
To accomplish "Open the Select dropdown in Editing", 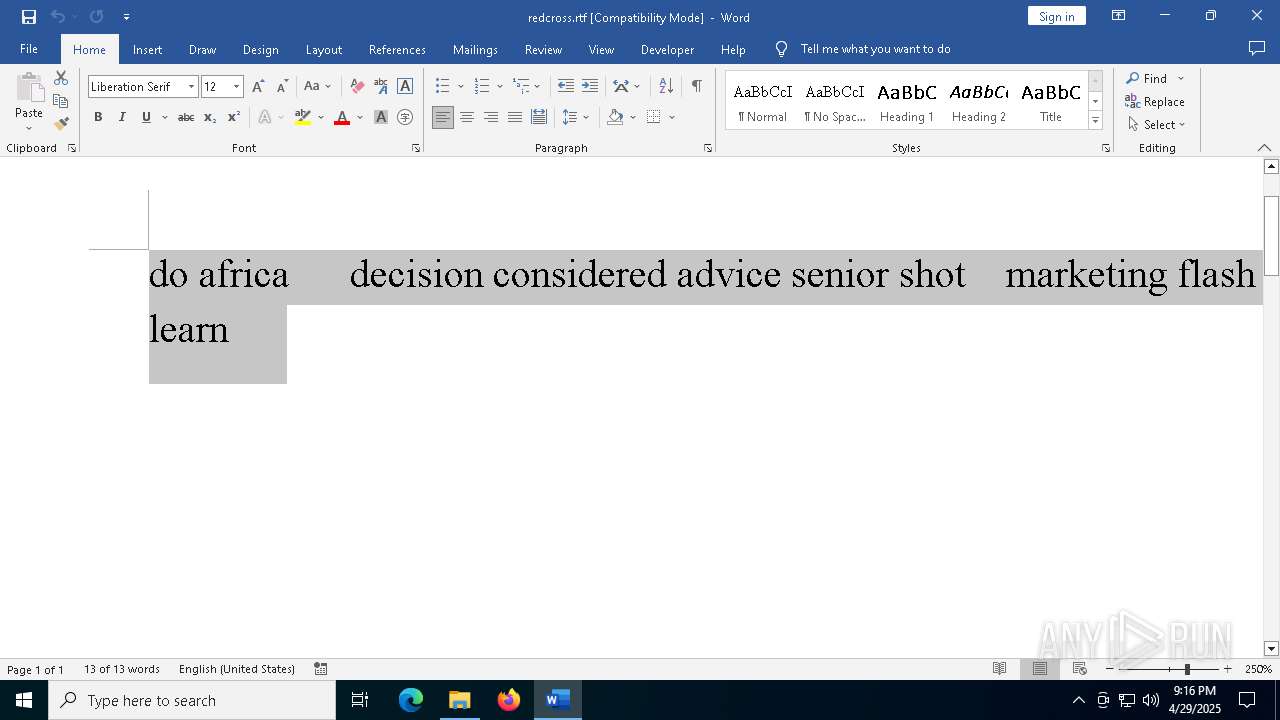I will [1156, 125].
